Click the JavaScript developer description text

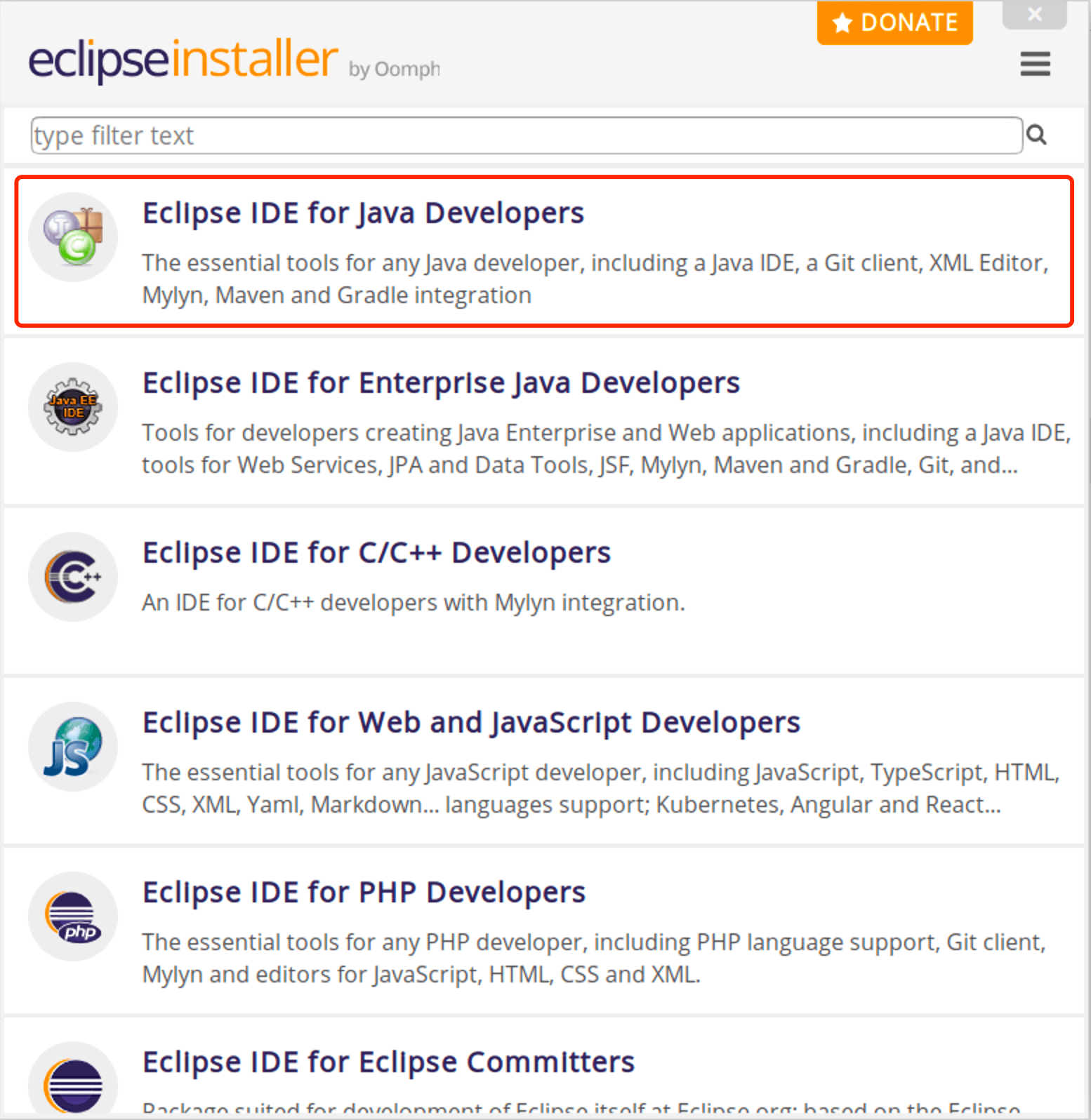click(601, 788)
